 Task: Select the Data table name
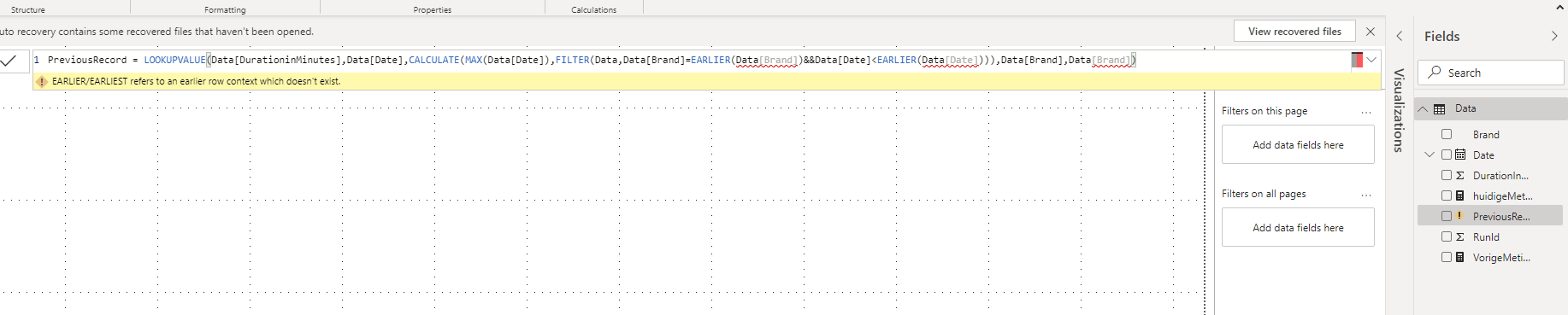(x=1465, y=108)
